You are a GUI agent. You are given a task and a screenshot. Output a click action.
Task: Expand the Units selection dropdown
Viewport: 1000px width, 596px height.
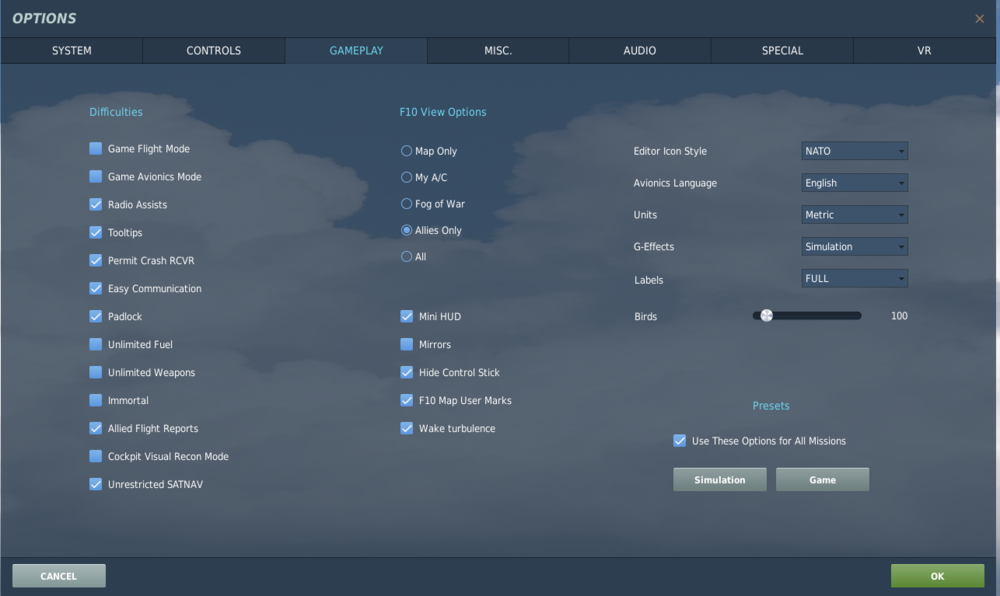click(854, 214)
